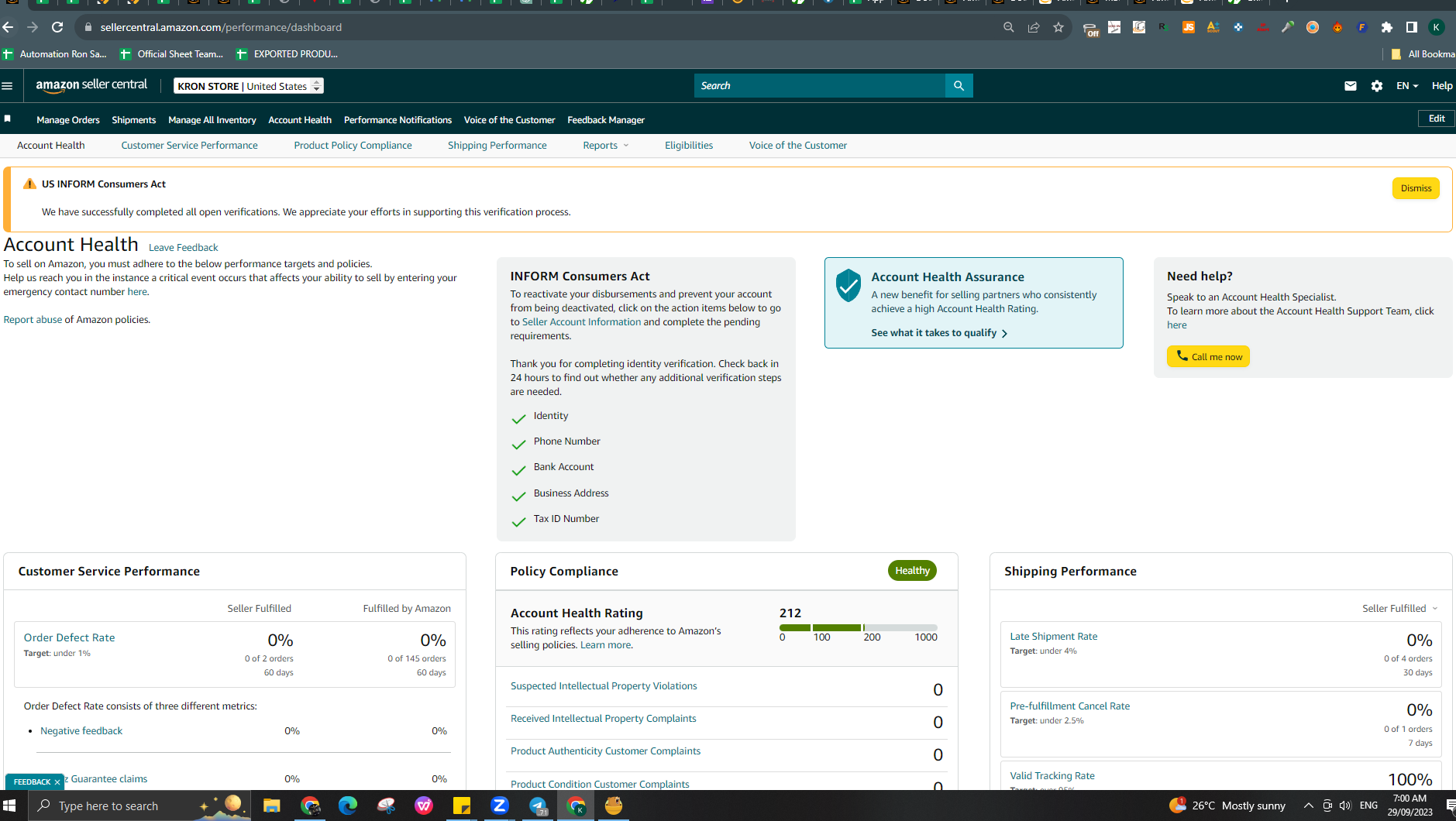
Task: Click See what it takes to qualify
Action: (939, 333)
